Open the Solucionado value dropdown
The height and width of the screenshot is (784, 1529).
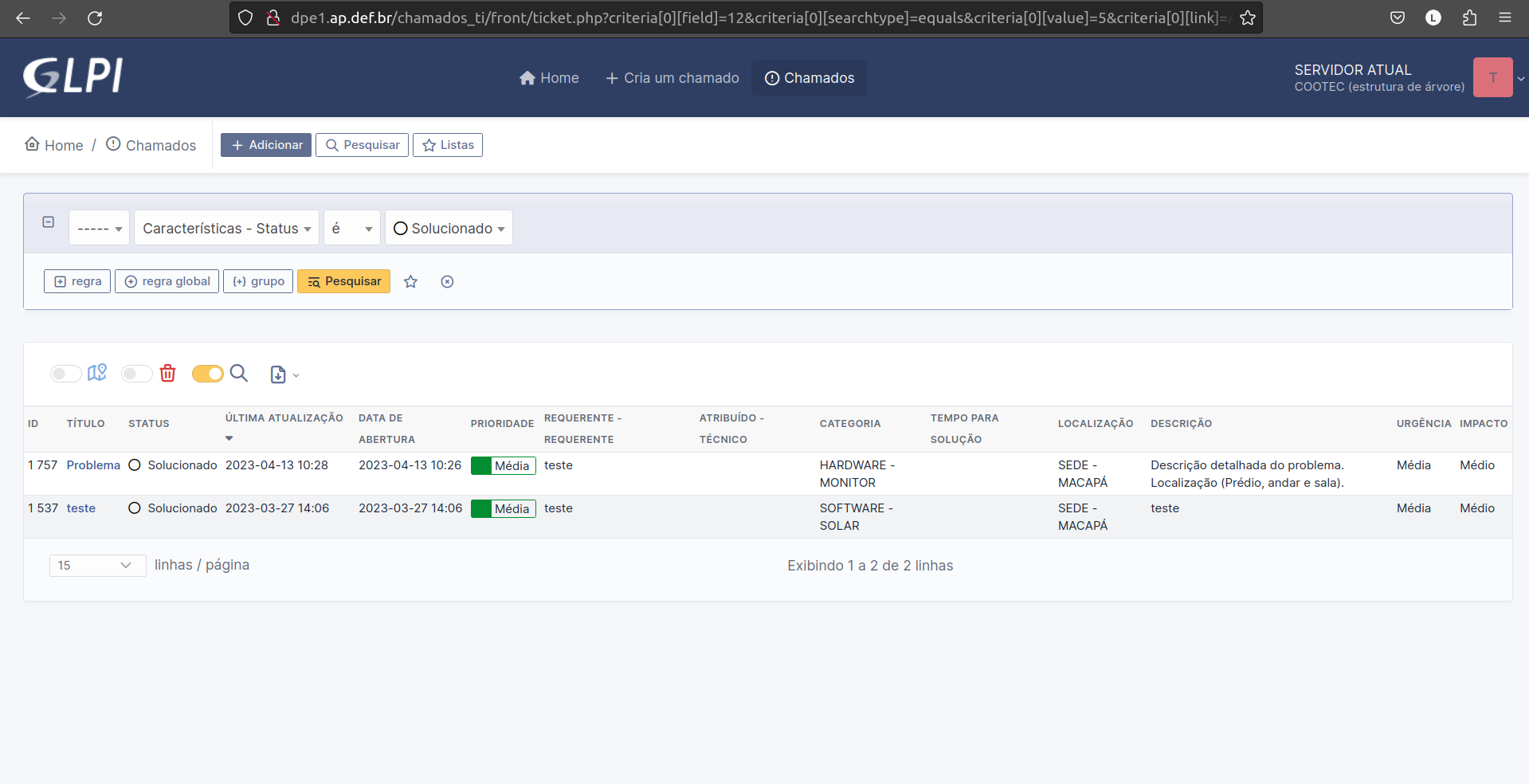449,229
